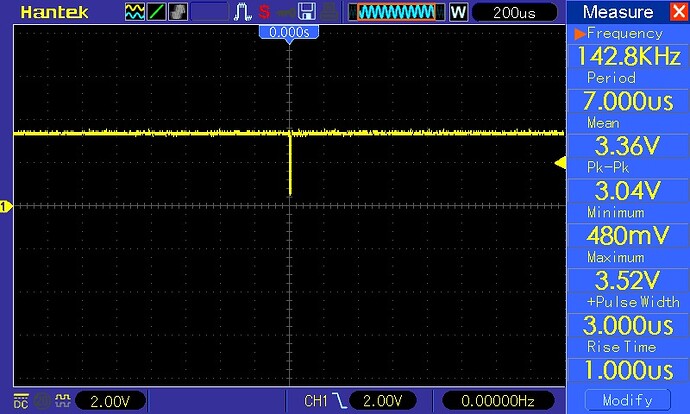Click the grayed printer icon
690x414 pixels.
click(329, 12)
